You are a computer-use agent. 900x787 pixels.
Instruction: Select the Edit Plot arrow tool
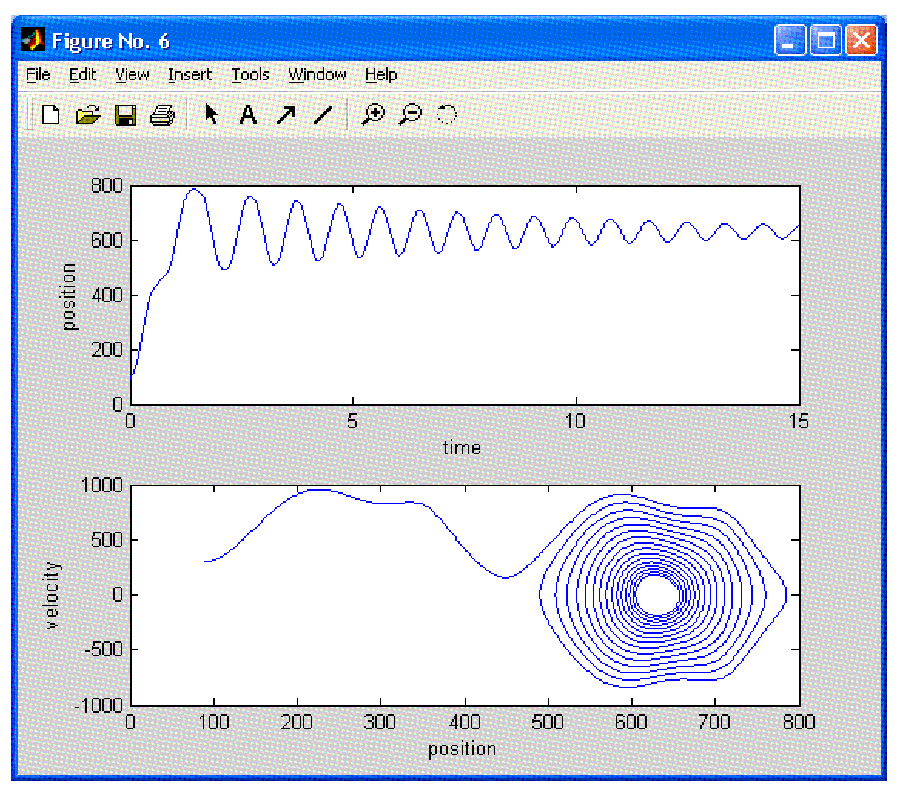click(x=211, y=114)
